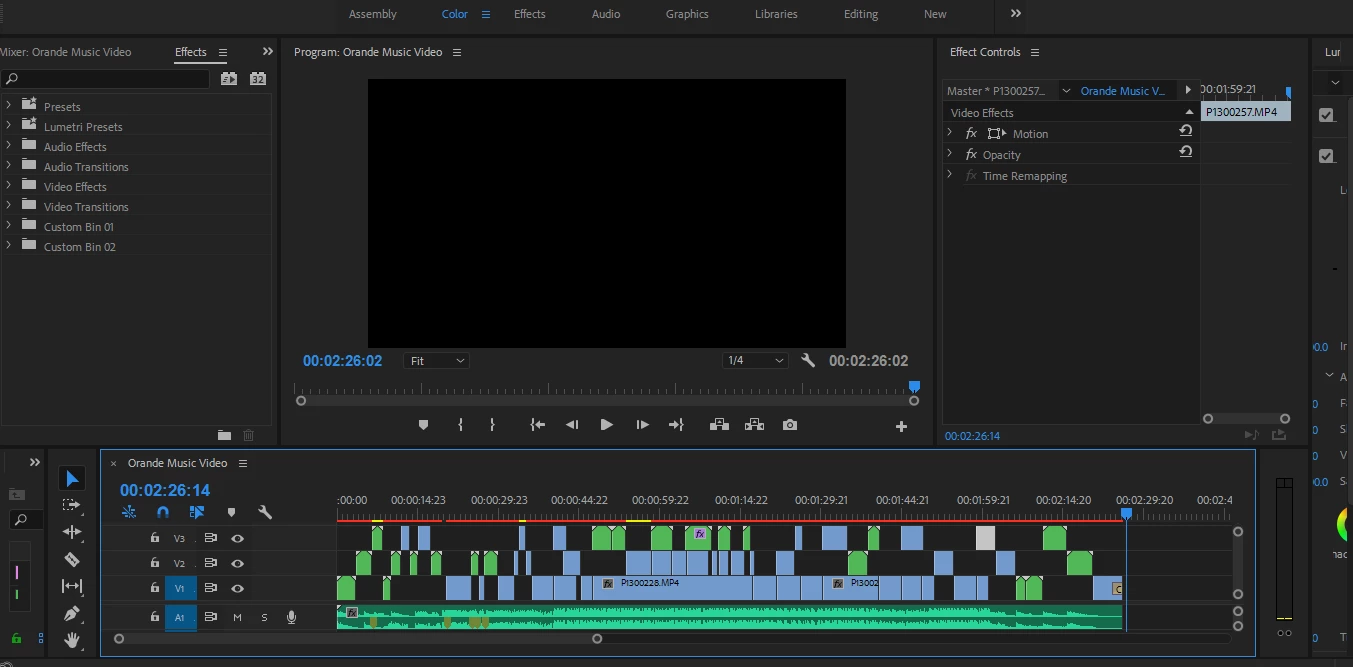Add marker in the timeline panel
The height and width of the screenshot is (667, 1353).
(x=231, y=512)
